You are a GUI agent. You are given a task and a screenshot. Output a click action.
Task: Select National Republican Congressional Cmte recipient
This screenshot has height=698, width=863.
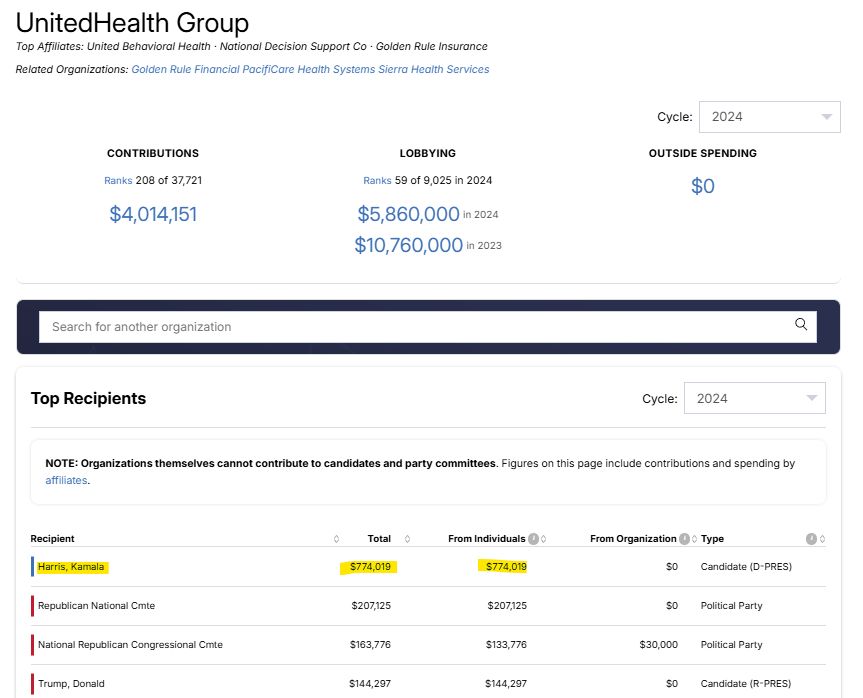click(130, 645)
